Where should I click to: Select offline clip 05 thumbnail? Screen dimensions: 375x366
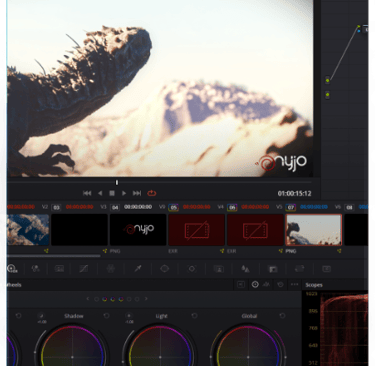point(197,230)
